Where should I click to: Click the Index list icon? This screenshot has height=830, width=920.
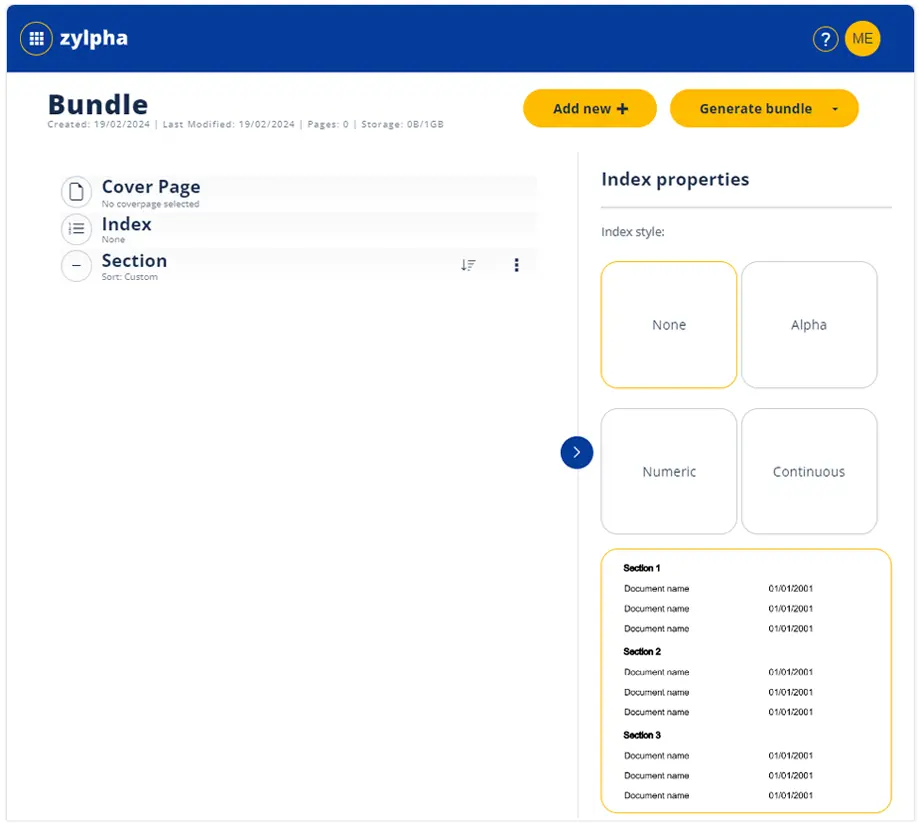coord(77,229)
